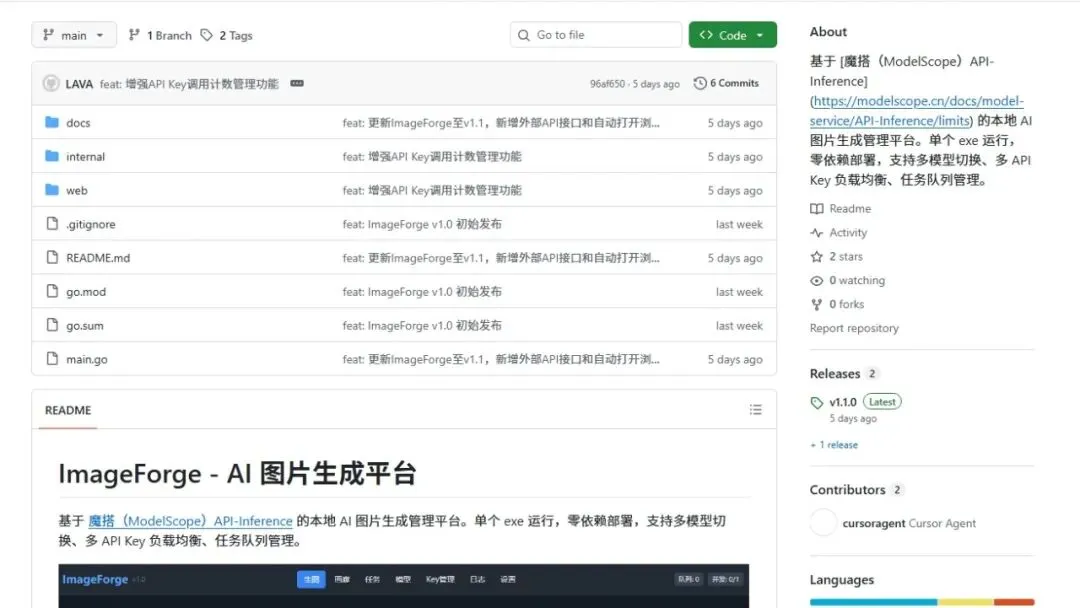Viewport: 1080px width, 608px height.
Task: Click the red language bar segment
Action: (1014, 602)
